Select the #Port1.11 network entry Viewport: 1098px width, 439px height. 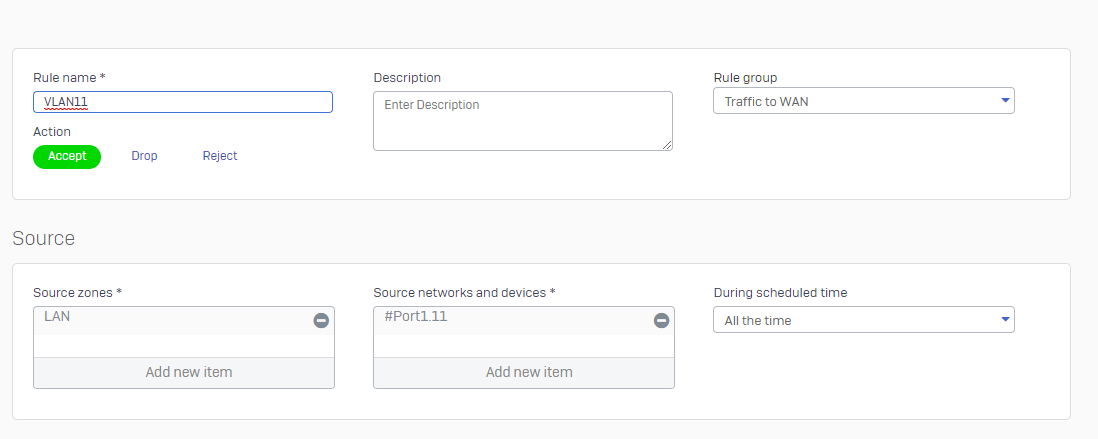(513, 320)
